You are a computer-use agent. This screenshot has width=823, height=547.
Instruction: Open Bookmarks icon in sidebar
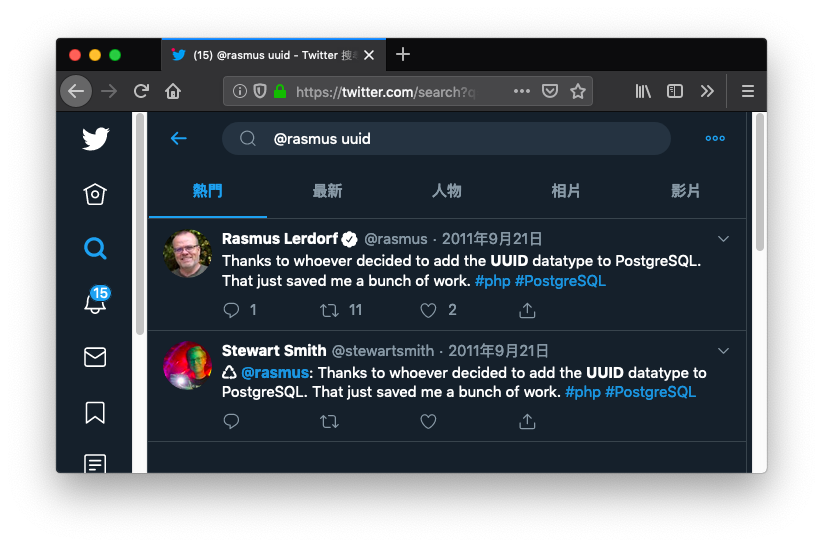(x=95, y=413)
